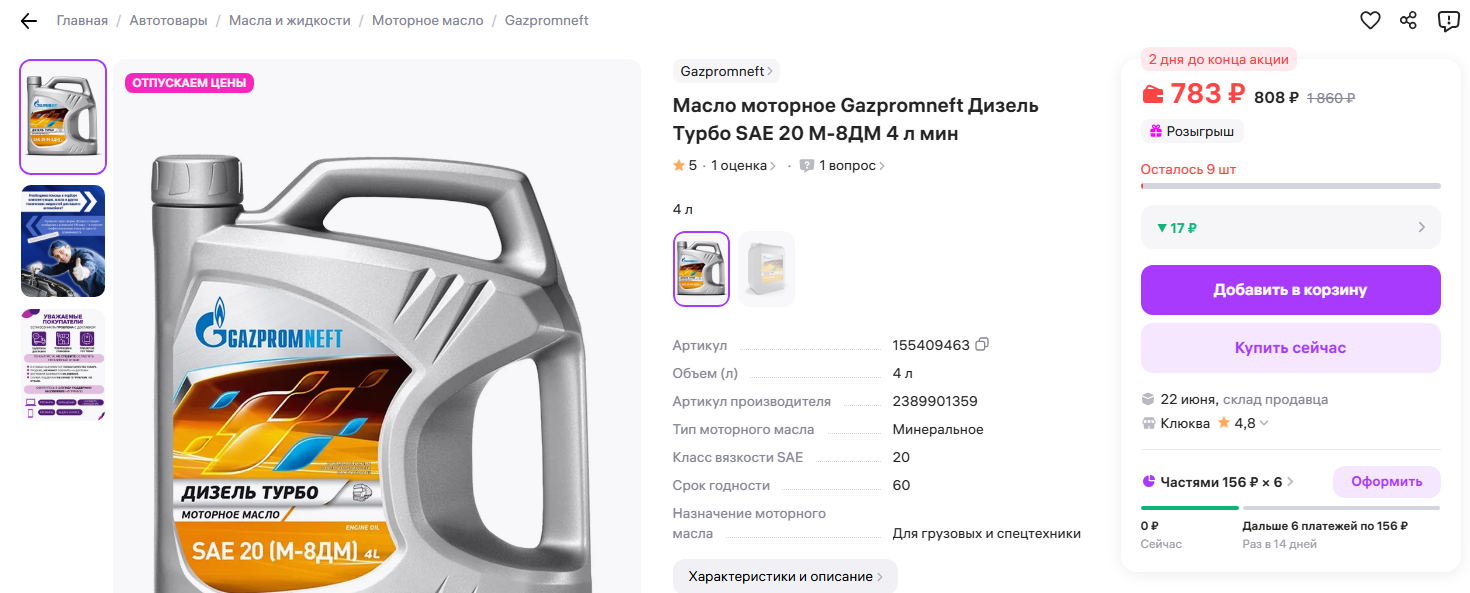Click the Купить сейчас button

(1291, 348)
